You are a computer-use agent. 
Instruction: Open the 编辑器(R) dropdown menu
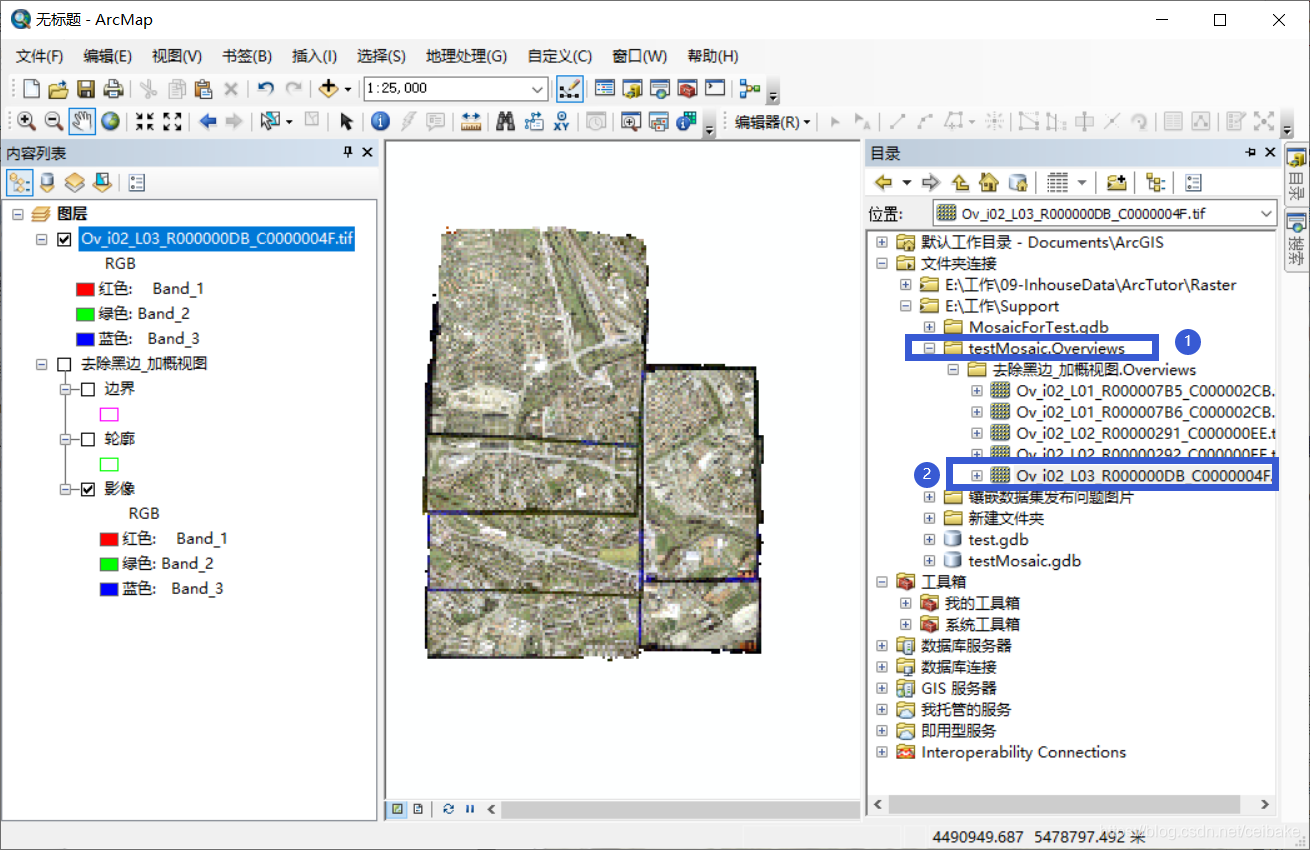click(x=773, y=122)
